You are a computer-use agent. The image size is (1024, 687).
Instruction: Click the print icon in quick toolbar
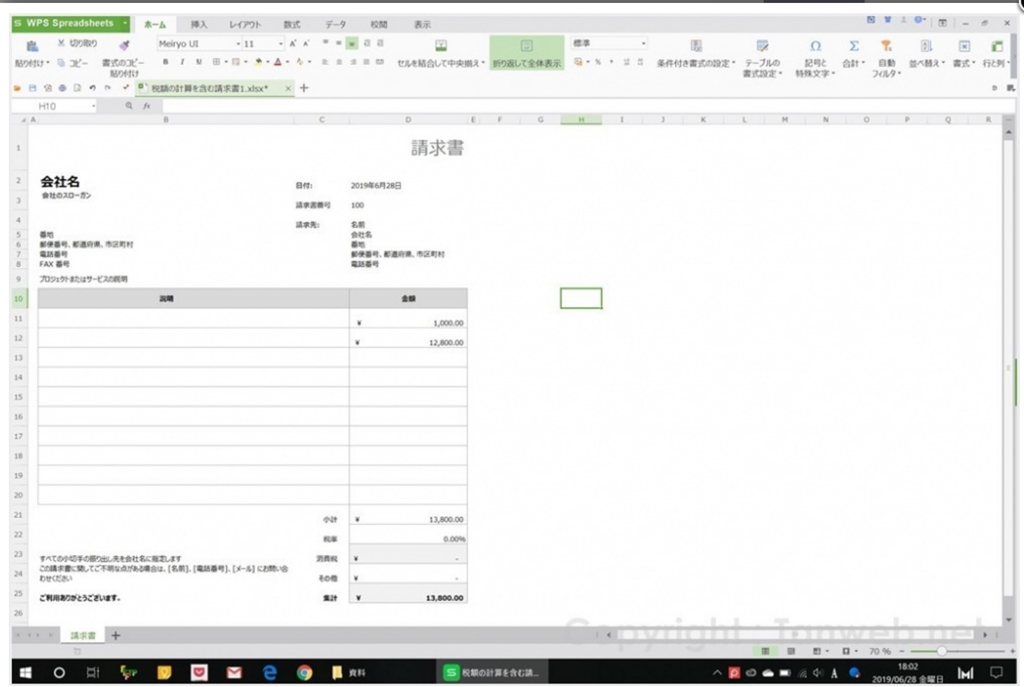[62, 88]
